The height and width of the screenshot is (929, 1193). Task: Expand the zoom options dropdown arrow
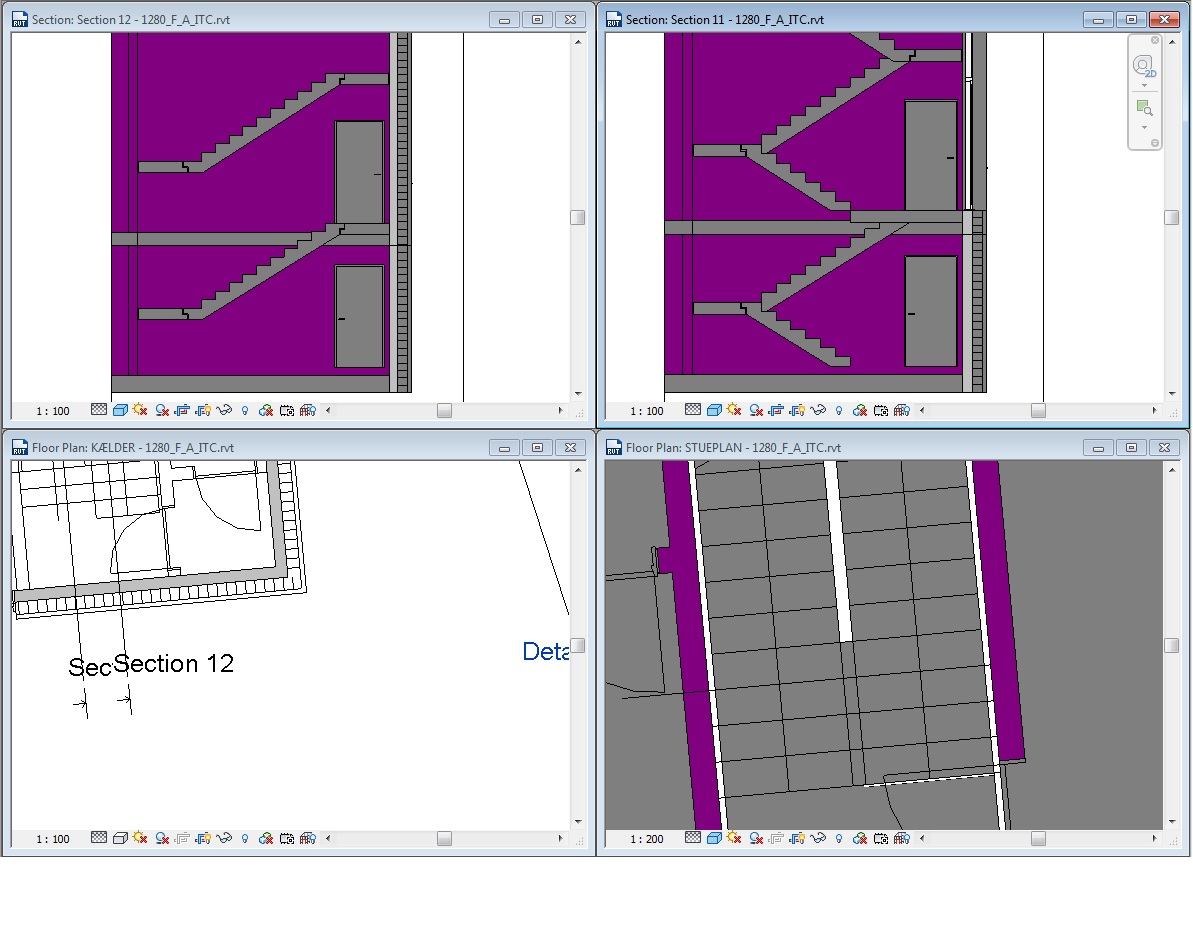(1144, 127)
